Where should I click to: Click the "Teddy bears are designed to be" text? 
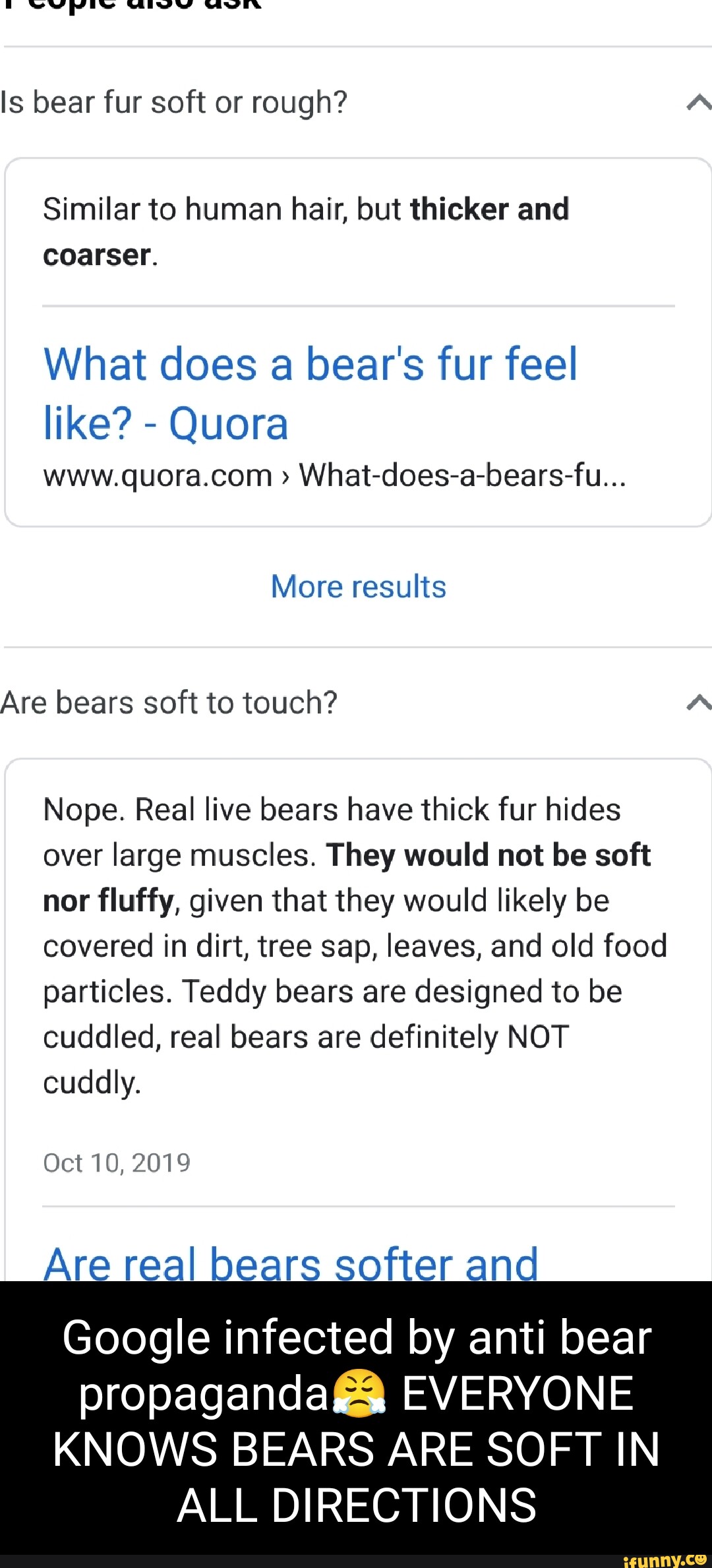coord(402,992)
